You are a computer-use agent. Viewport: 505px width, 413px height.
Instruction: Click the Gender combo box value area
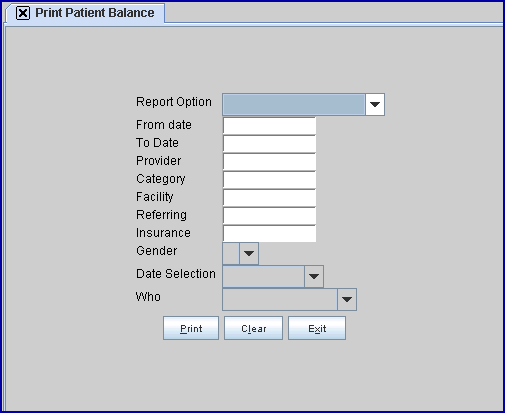(x=231, y=254)
